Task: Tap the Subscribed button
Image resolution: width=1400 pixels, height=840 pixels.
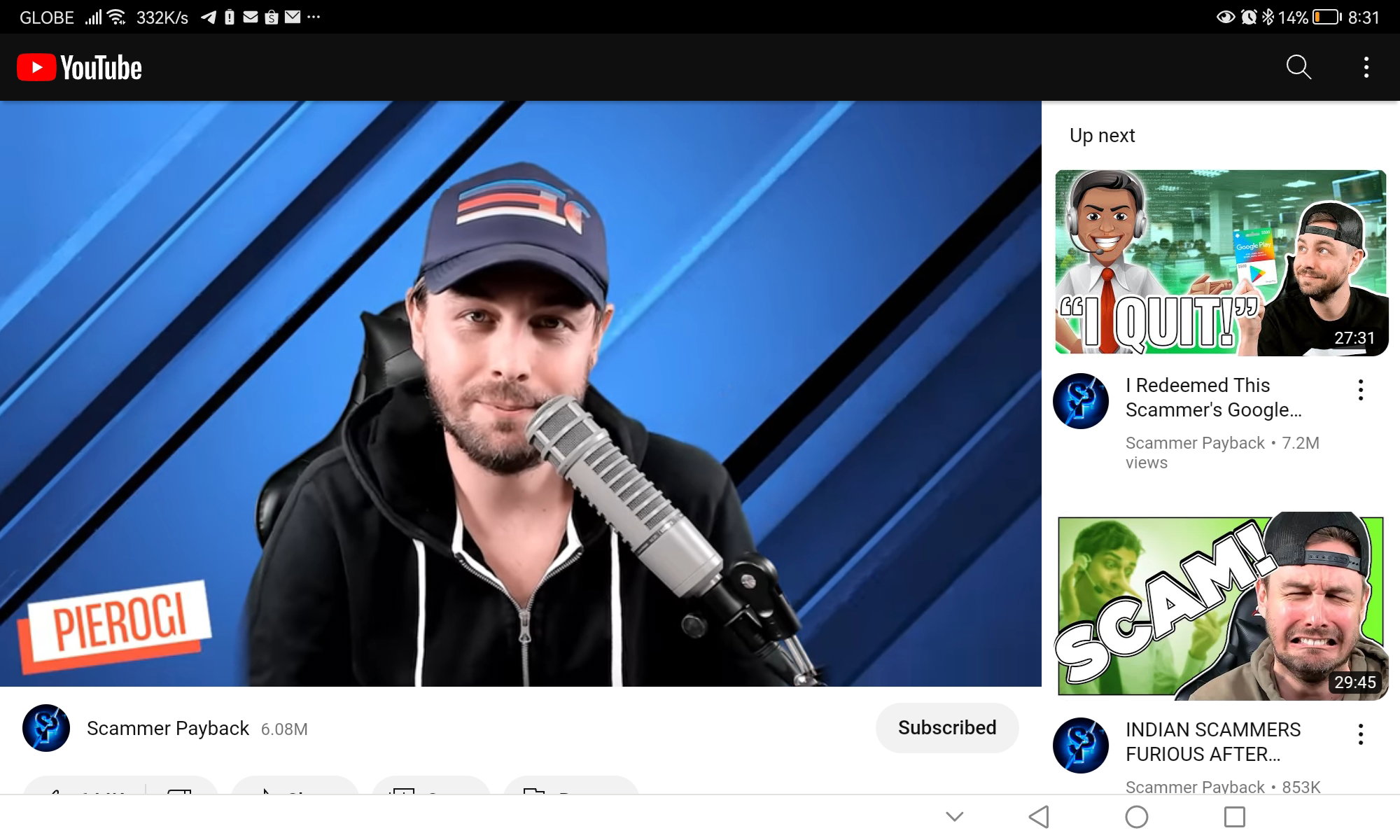Action: [x=947, y=728]
